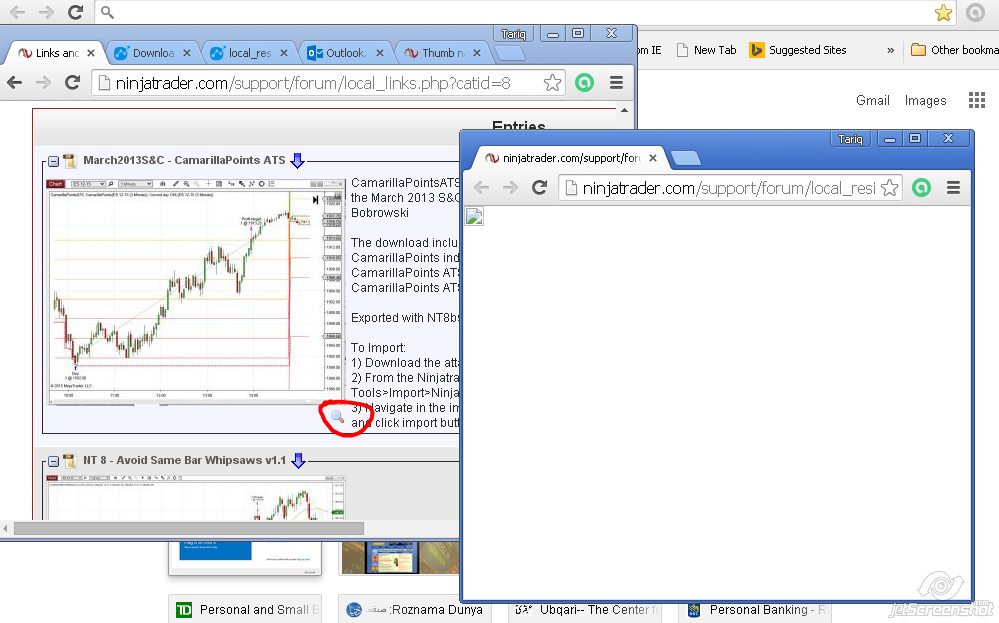Click the notepad icon beside NT 8 entry title
Viewport: 999px width, 623px height.
tap(69, 460)
